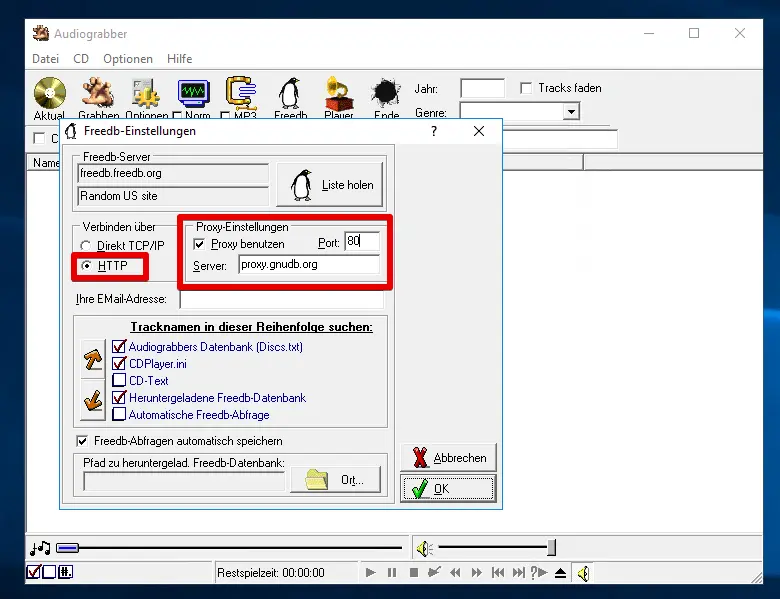Screen dimensions: 780x599
Task: Open the CD menu
Action: [x=81, y=59]
